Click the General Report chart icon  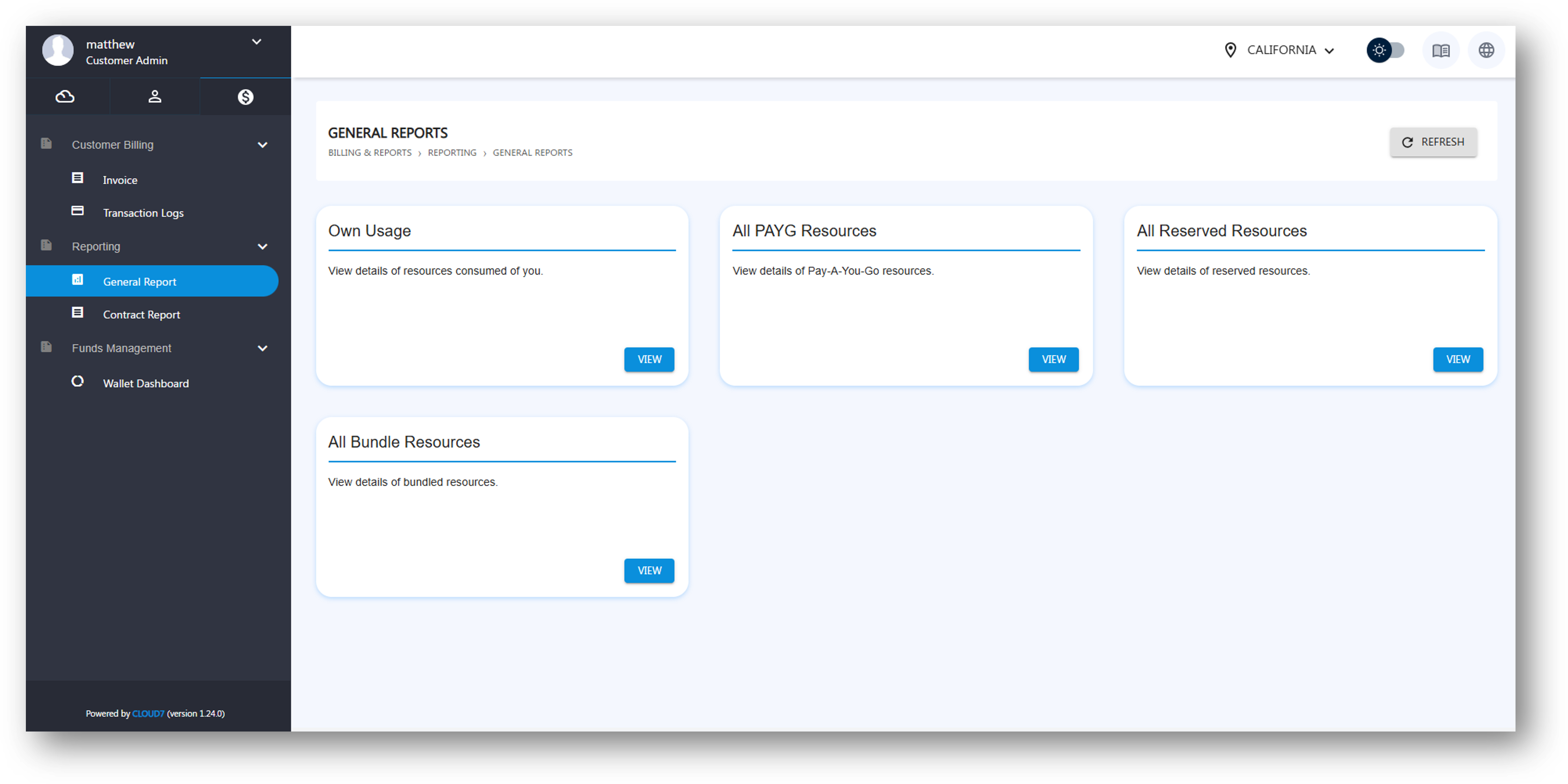[x=77, y=279]
